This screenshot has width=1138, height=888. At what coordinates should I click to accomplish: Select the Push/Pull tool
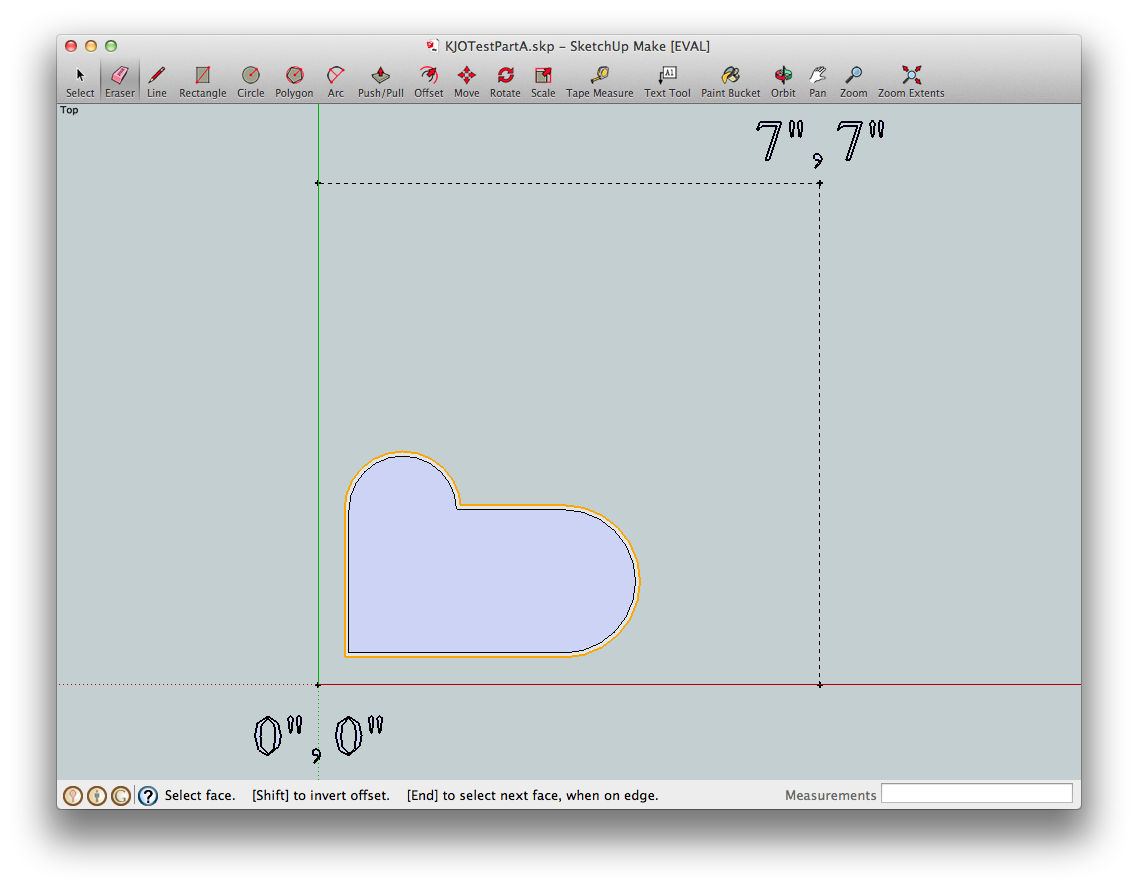(380, 81)
